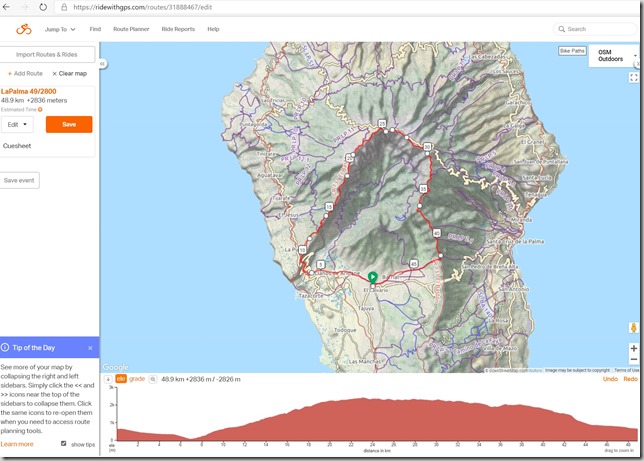Image resolution: width=644 pixels, height=461 pixels.
Task: Click the green route start marker
Action: (373, 277)
